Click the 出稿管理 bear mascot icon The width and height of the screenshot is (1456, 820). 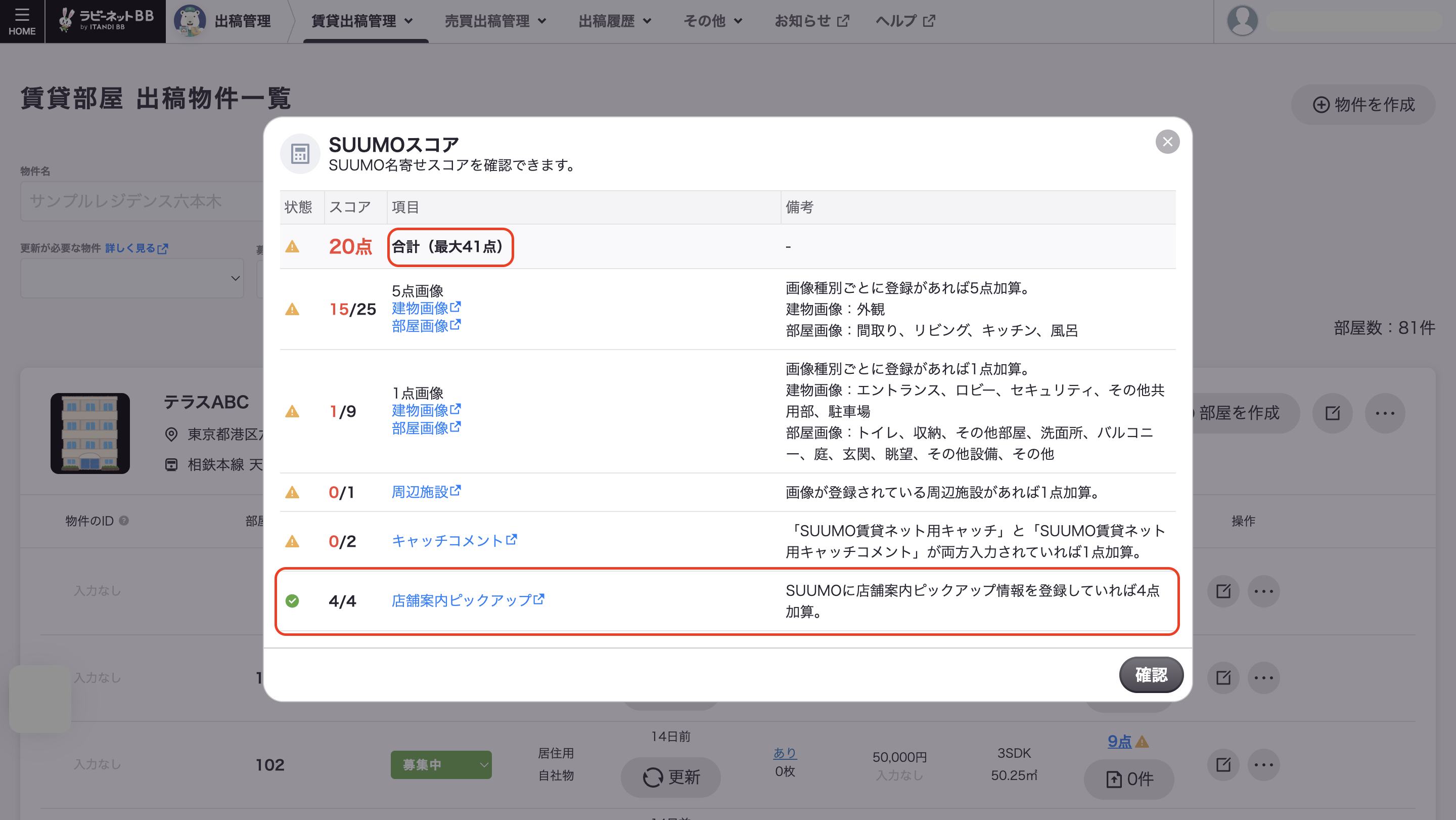190,21
